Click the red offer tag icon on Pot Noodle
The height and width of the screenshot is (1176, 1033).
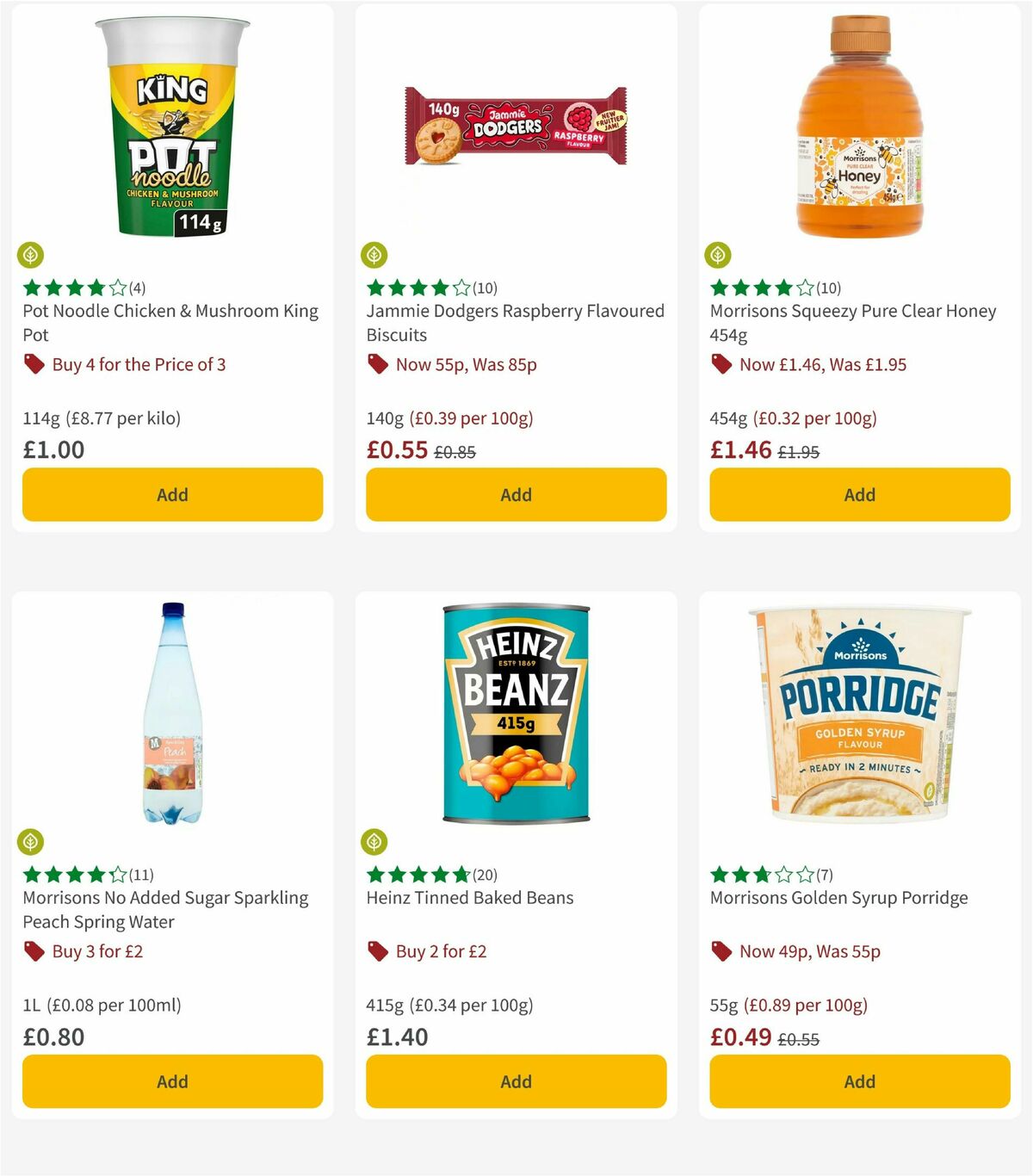coord(33,365)
